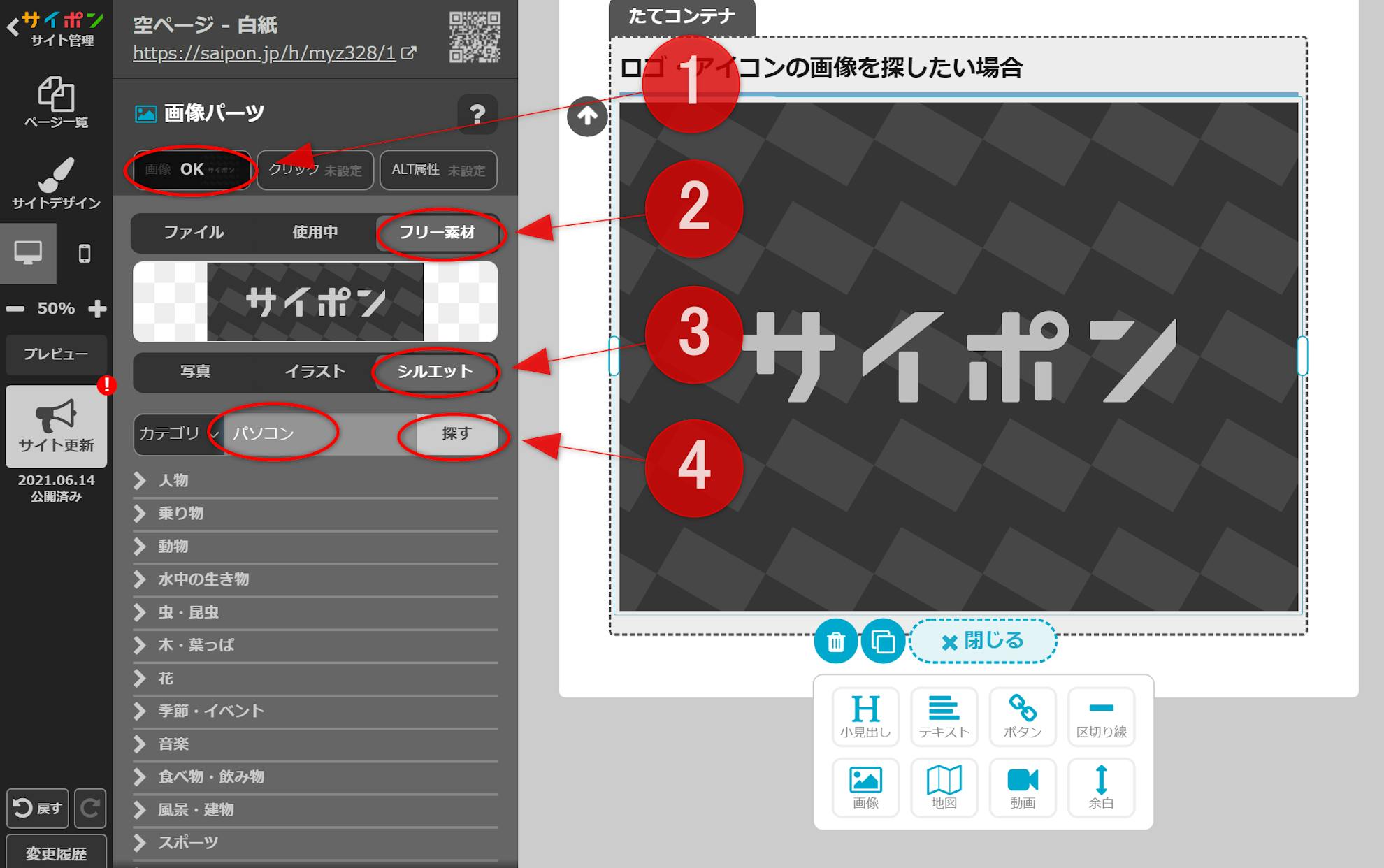This screenshot has height=868, width=1384.
Task: Expand the 人物 category
Action: tap(315, 480)
